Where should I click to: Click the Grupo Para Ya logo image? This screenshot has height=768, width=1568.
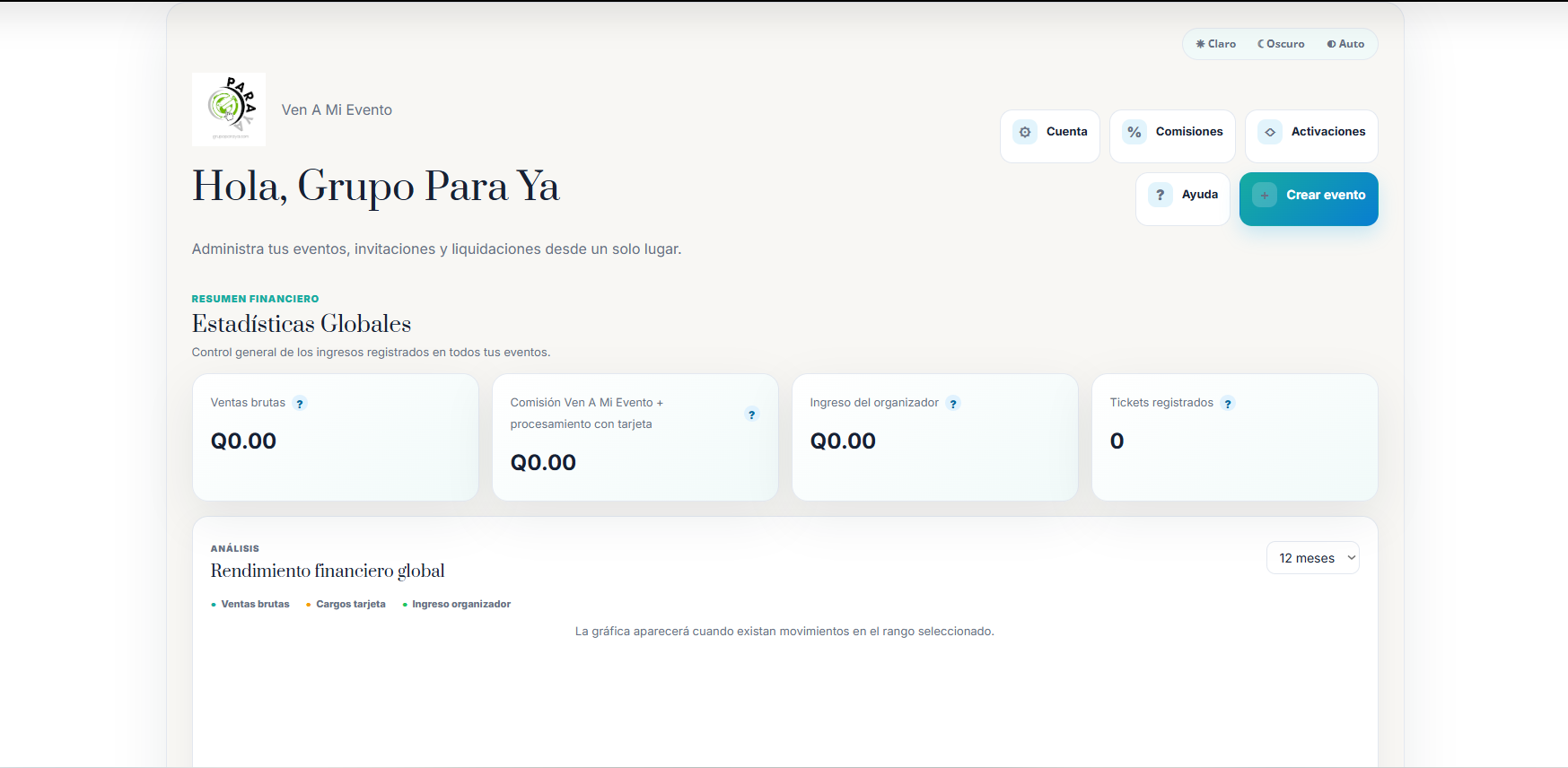[x=229, y=109]
